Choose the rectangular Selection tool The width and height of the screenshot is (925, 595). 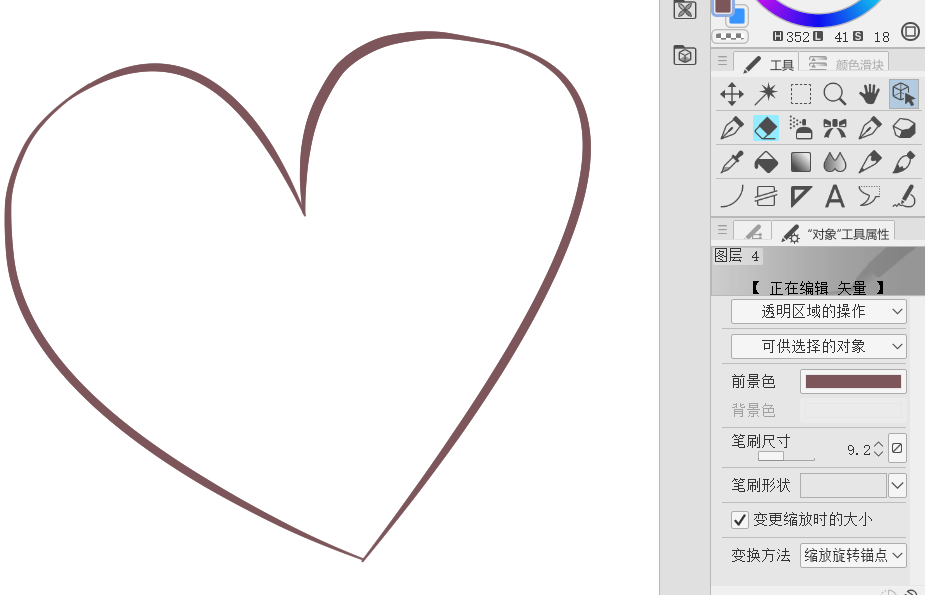pyautogui.click(x=801, y=94)
